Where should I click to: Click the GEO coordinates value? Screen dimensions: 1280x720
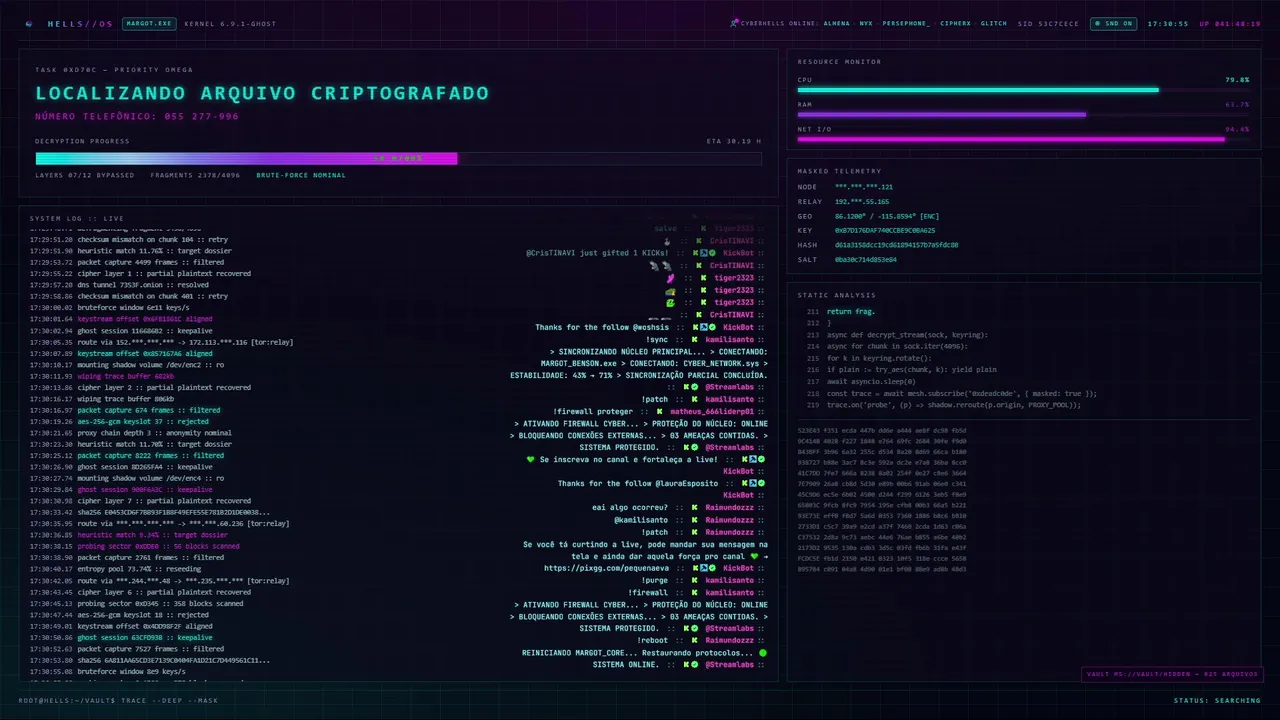click(887, 216)
